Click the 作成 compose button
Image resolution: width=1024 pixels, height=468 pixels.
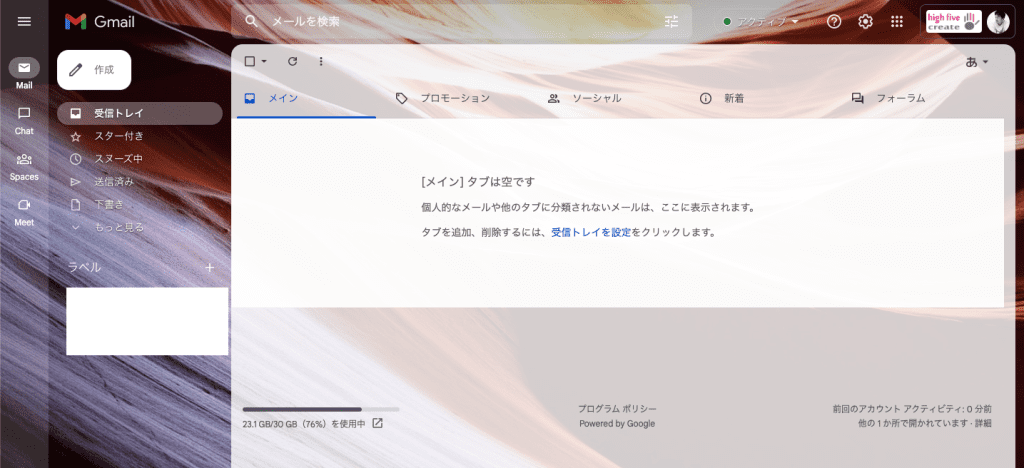pyautogui.click(x=94, y=70)
